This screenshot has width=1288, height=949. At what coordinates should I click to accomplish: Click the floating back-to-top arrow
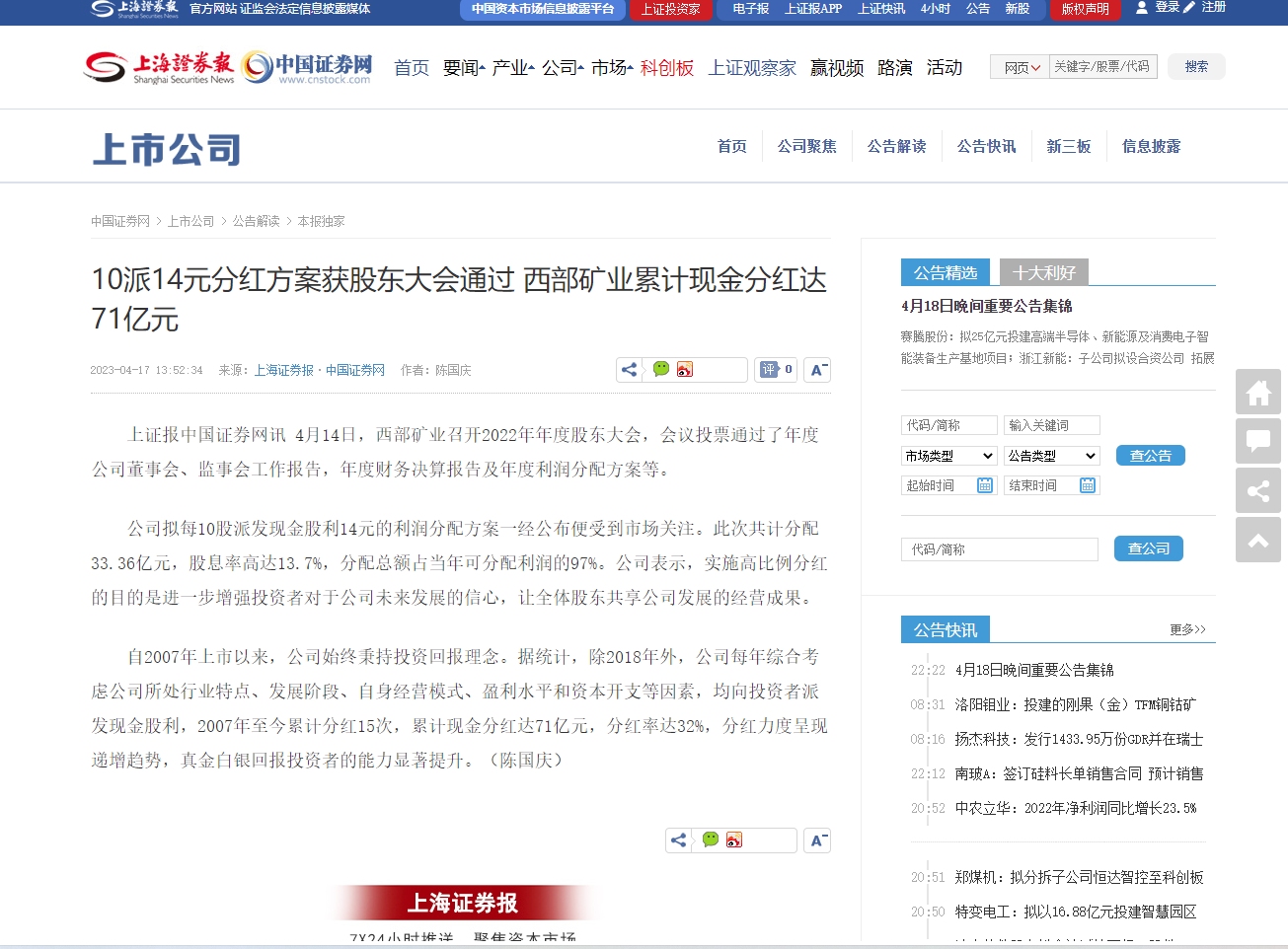click(x=1258, y=540)
